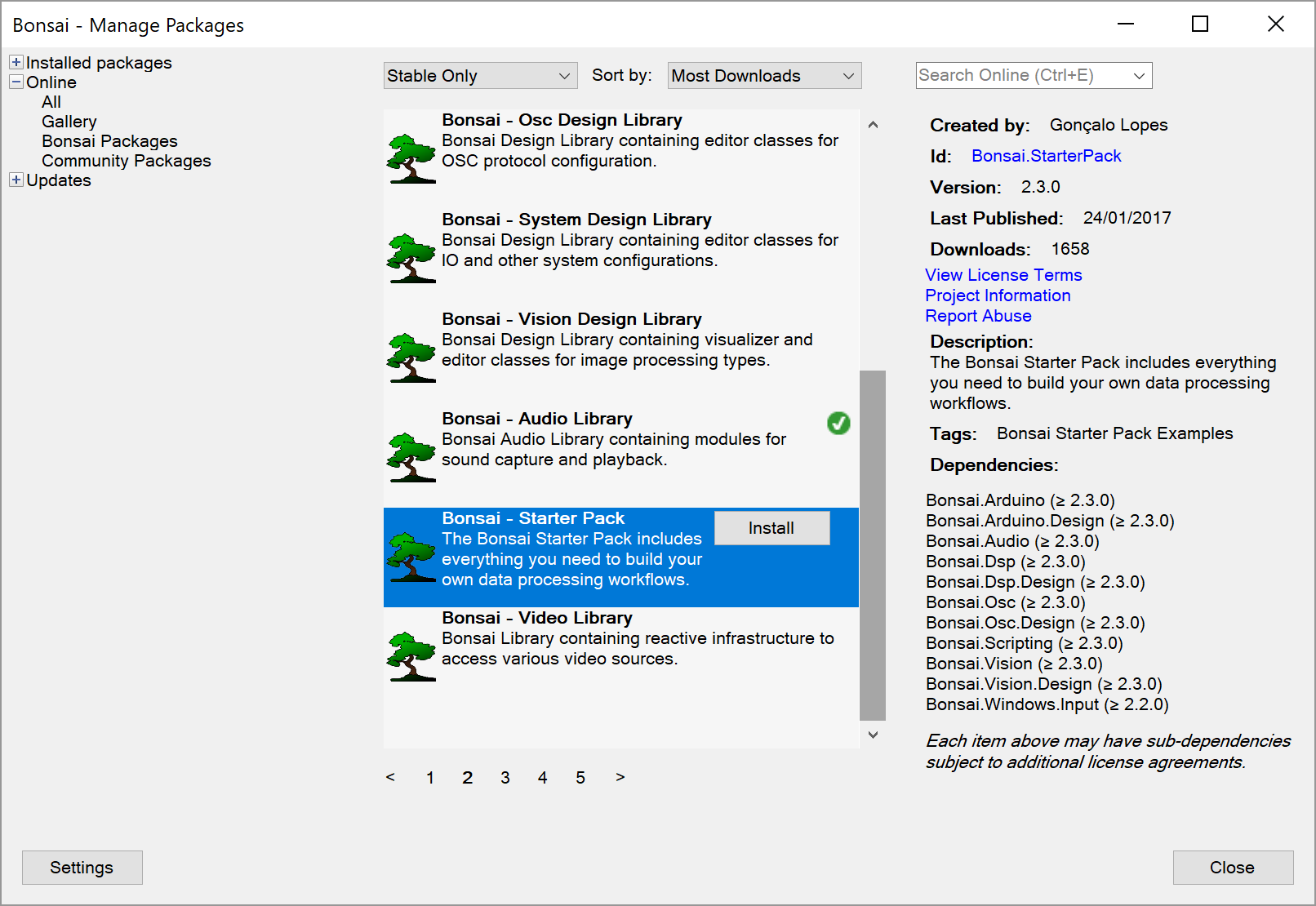
Task: Select the Gallery source
Action: click(69, 121)
